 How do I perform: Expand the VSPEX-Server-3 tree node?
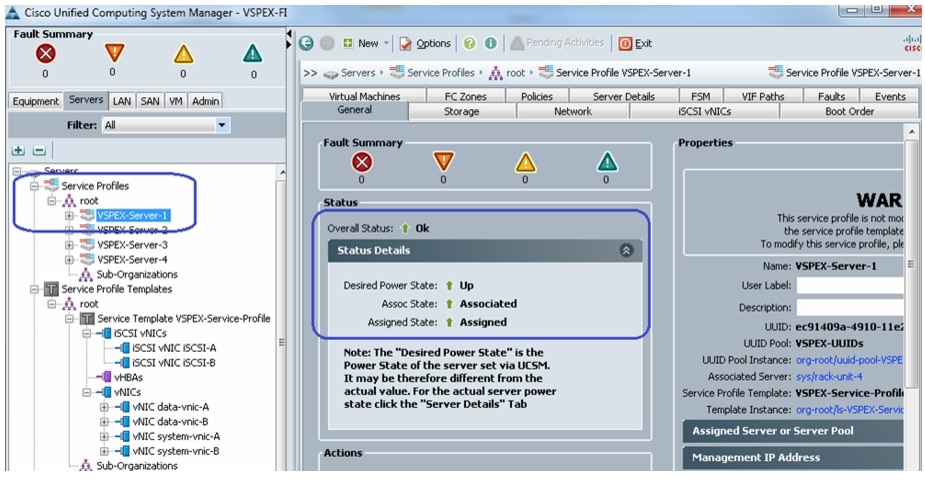coord(69,245)
